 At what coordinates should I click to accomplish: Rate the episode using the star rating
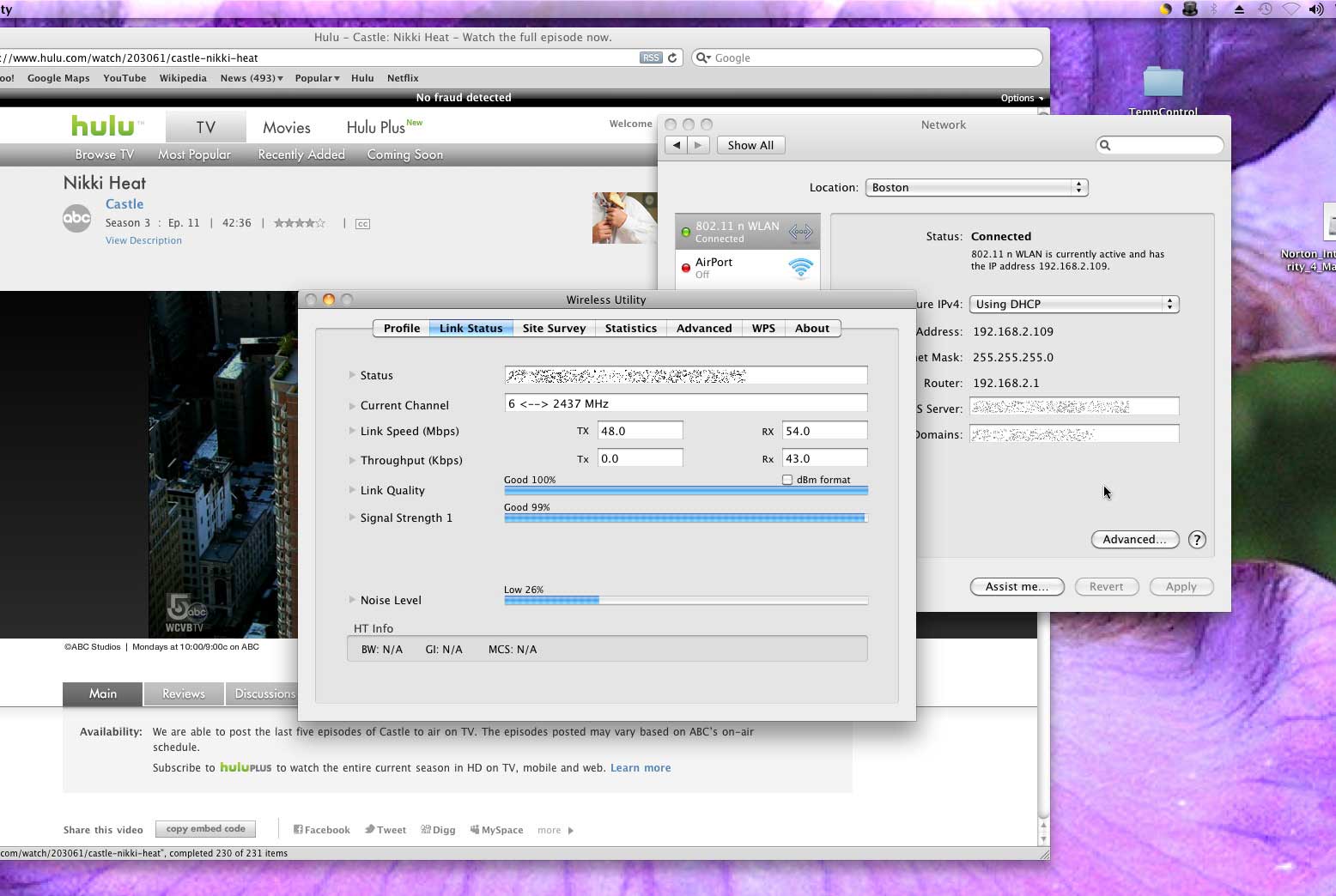[300, 223]
